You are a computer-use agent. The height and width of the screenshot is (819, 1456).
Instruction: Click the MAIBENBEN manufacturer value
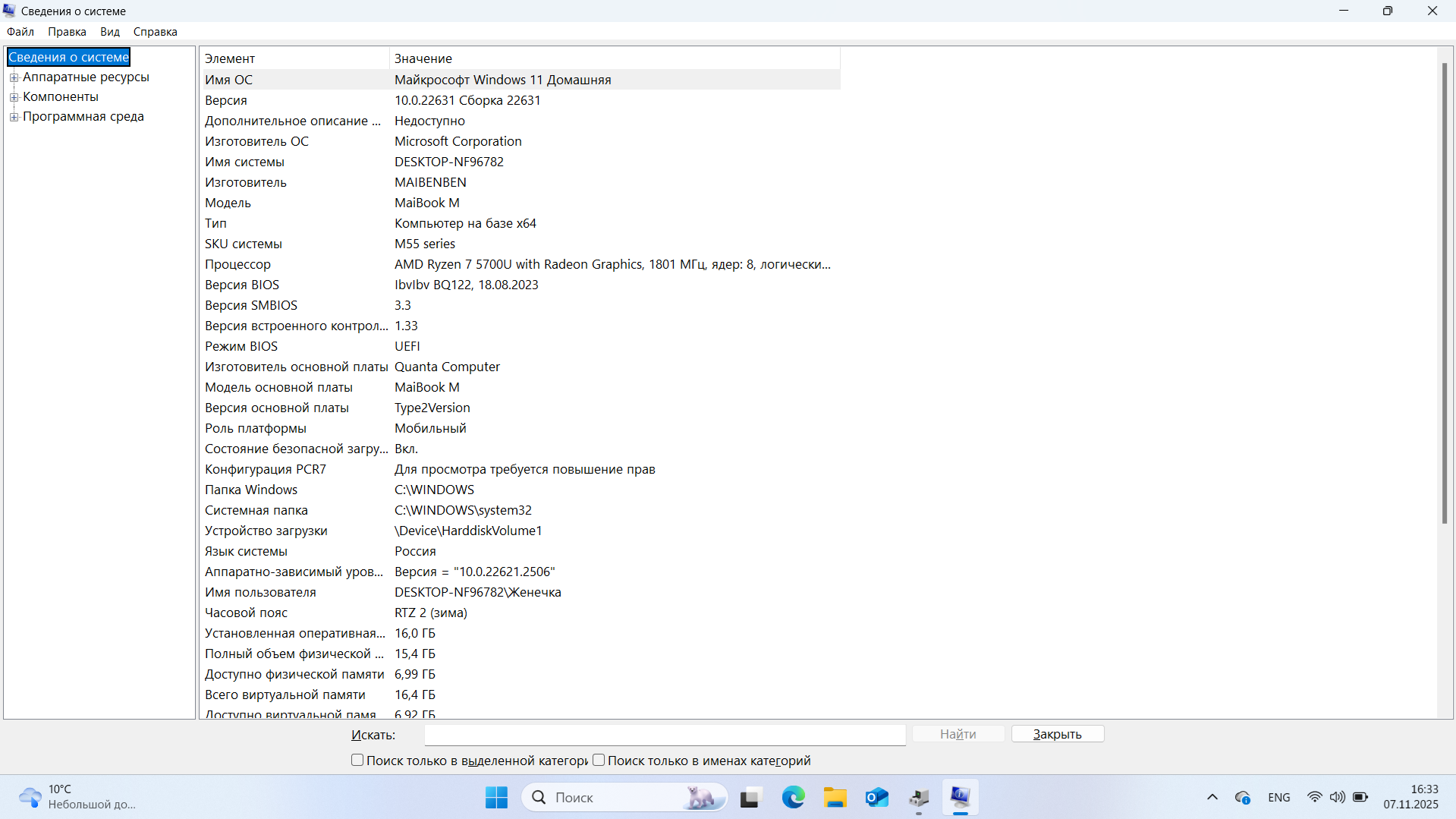430,182
